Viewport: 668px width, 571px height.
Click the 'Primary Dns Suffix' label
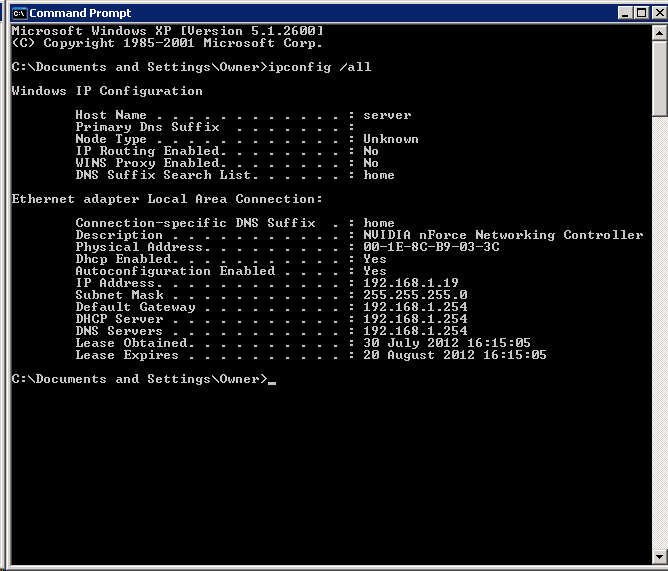[147, 127]
